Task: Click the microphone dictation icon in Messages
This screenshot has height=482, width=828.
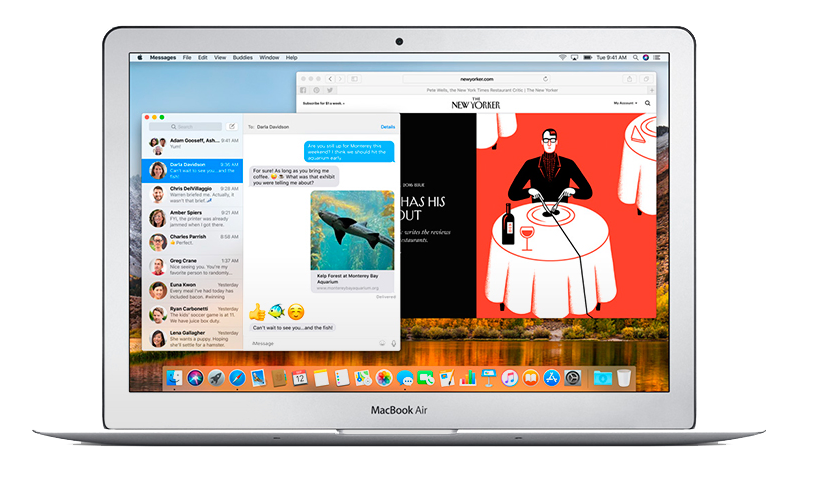Action: pyautogui.click(x=393, y=343)
